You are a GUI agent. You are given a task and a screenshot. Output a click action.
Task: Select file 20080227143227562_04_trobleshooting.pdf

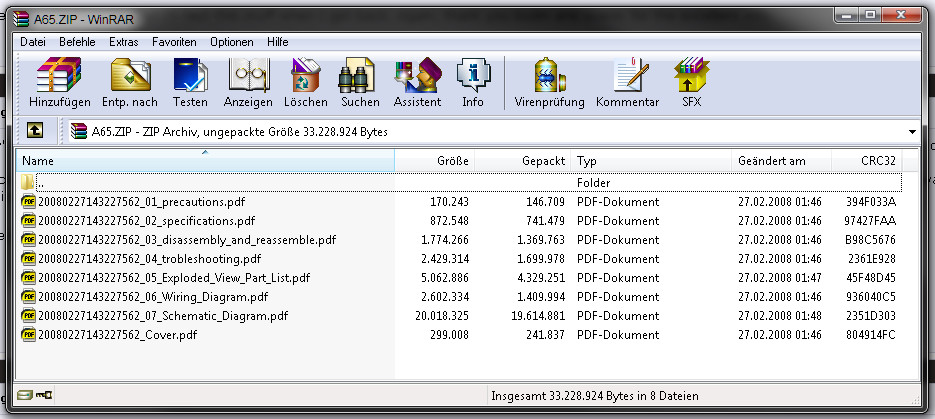(150, 259)
